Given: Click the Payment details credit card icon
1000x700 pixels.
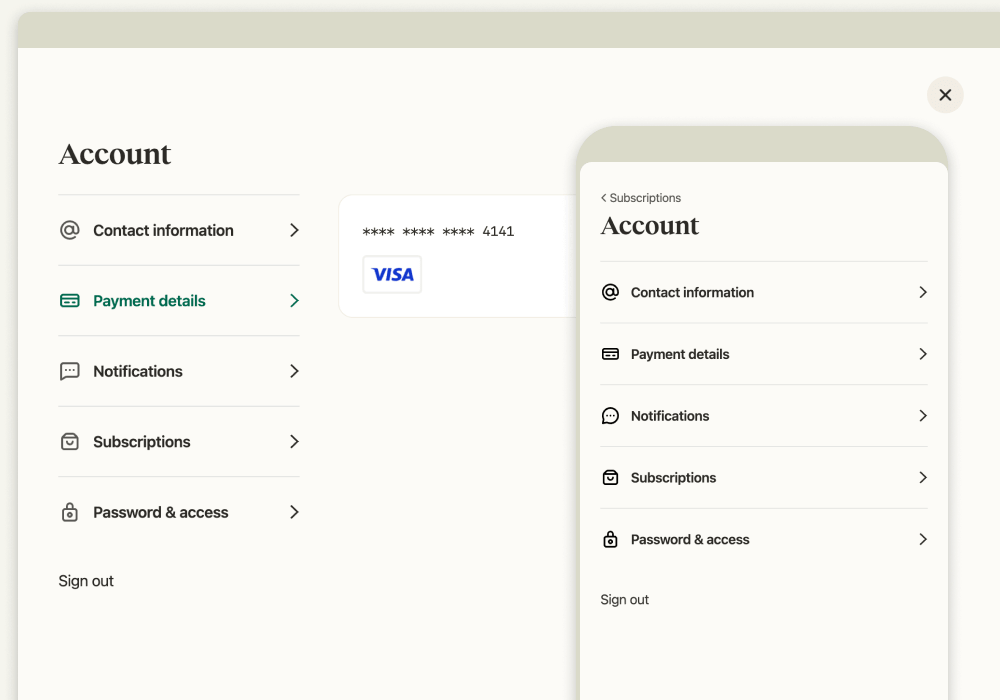Looking at the screenshot, I should 69,300.
